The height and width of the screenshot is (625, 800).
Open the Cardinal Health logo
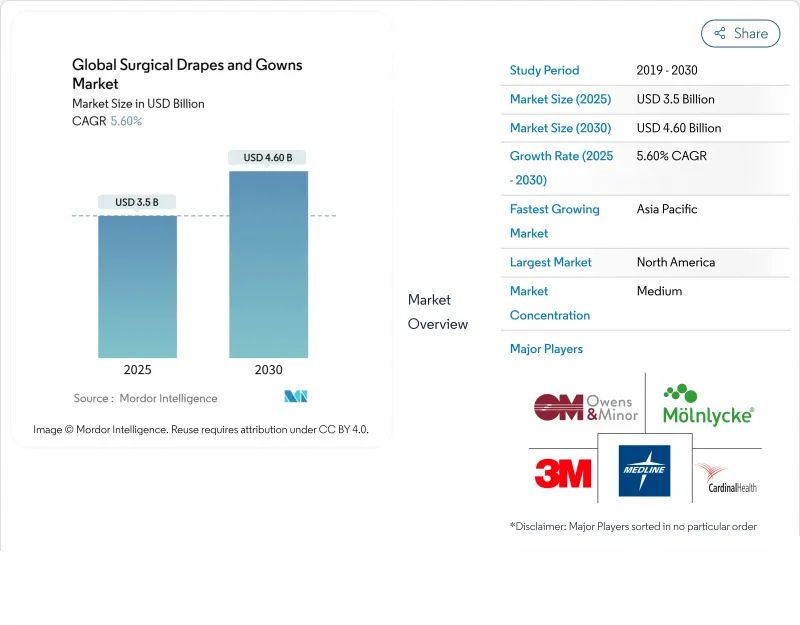[x=726, y=477]
